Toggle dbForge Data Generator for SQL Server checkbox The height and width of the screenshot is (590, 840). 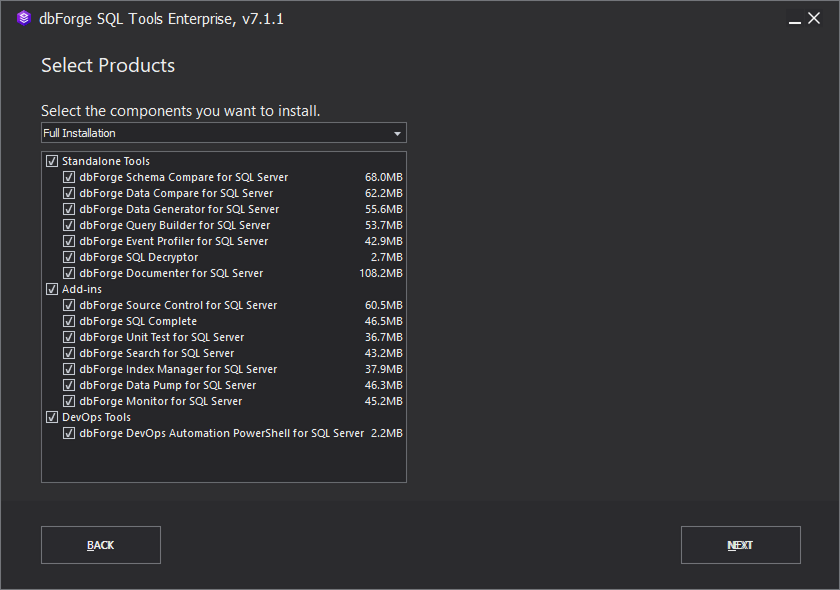(x=69, y=210)
